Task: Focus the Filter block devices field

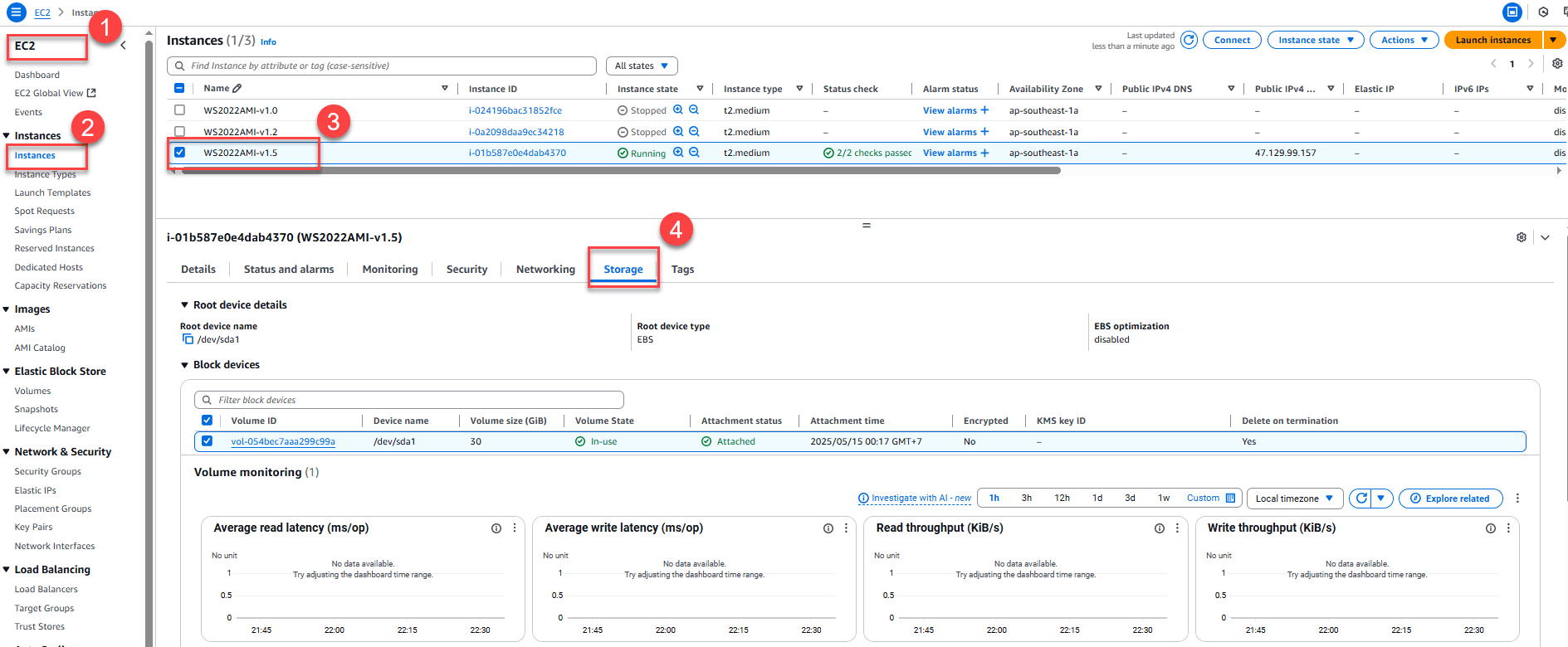Action: click(x=409, y=400)
